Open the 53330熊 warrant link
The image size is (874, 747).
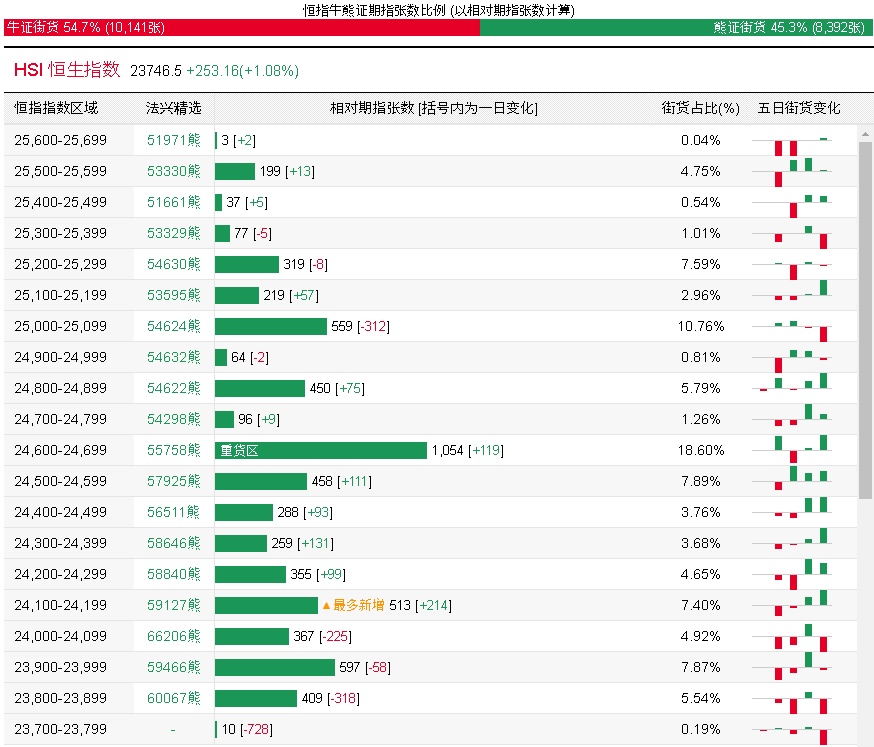(x=173, y=171)
